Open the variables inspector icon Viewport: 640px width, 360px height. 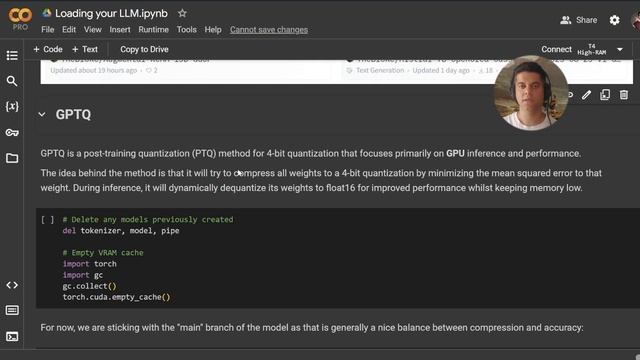pos(12,107)
